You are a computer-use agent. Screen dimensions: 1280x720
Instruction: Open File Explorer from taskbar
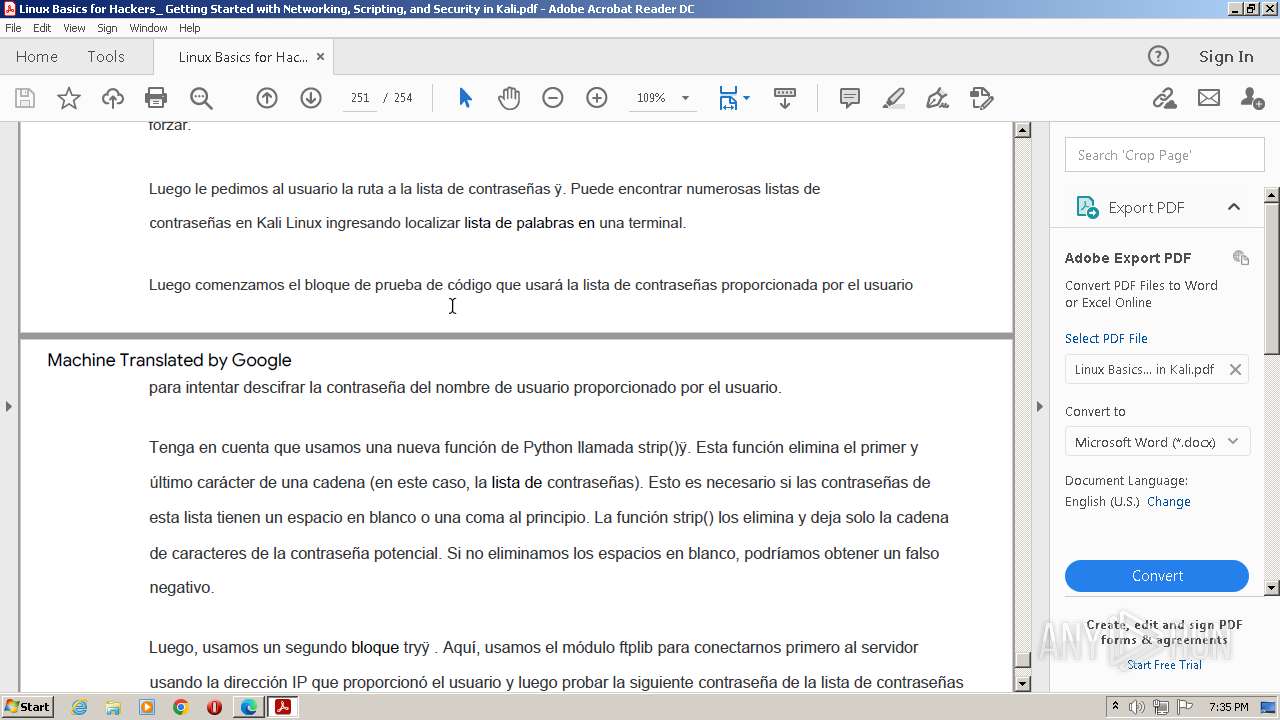[x=113, y=707]
